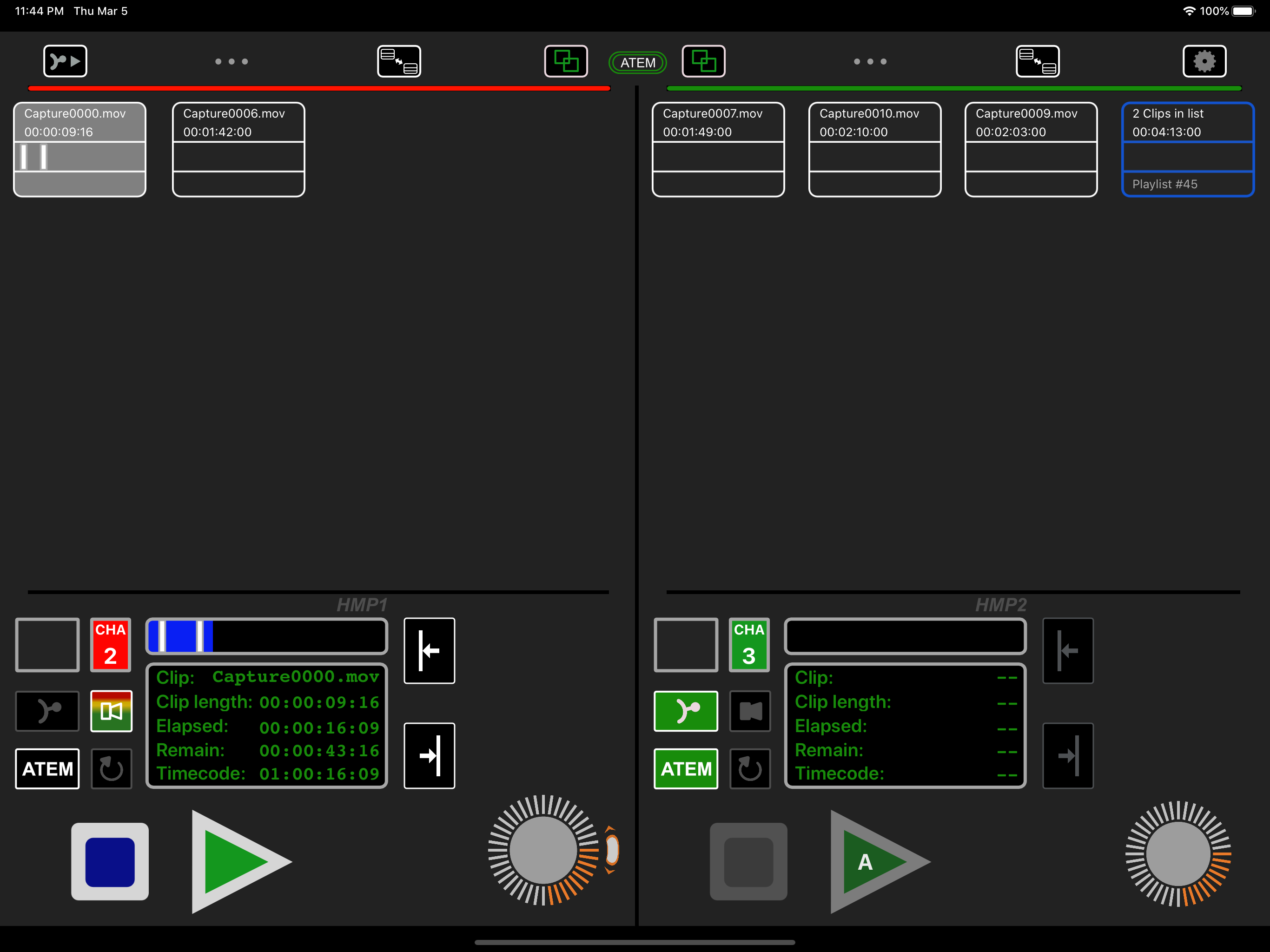
Task: Open left panel three-dots menu
Action: point(232,61)
